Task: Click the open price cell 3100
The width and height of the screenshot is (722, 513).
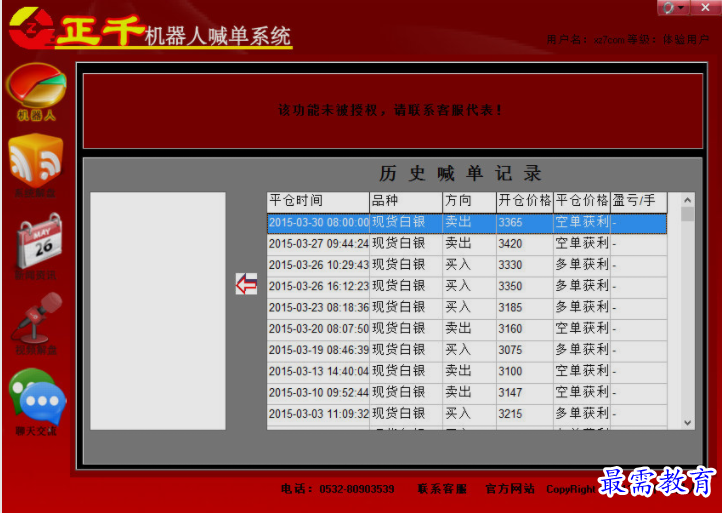Action: (525, 372)
